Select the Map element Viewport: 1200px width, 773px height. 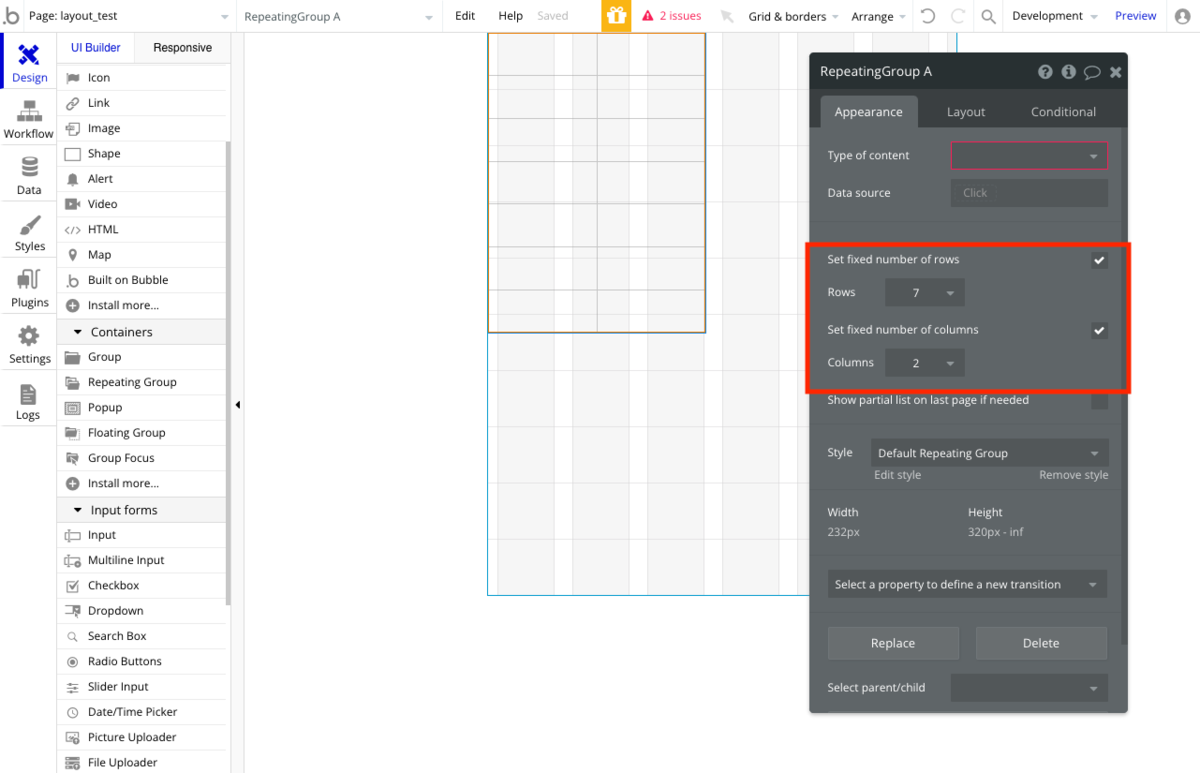tap(143, 255)
